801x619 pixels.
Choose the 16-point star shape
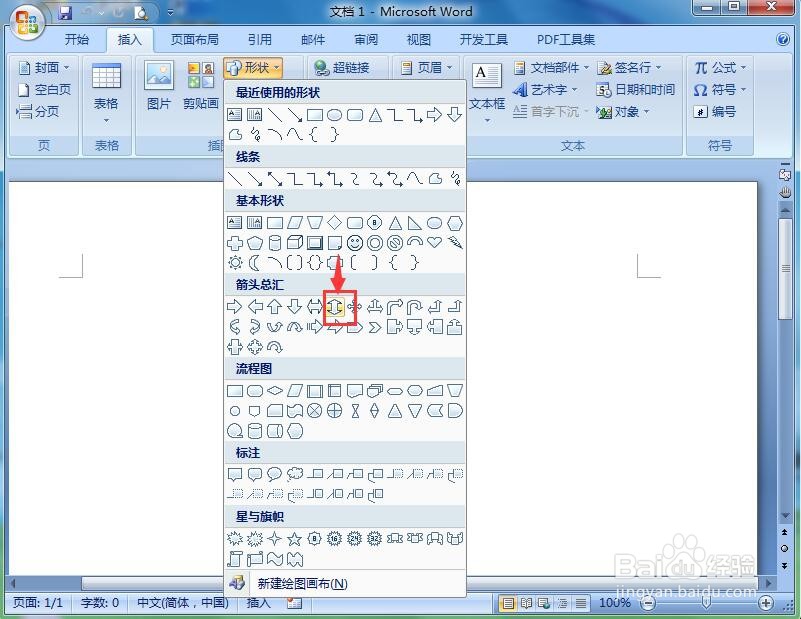tap(334, 538)
